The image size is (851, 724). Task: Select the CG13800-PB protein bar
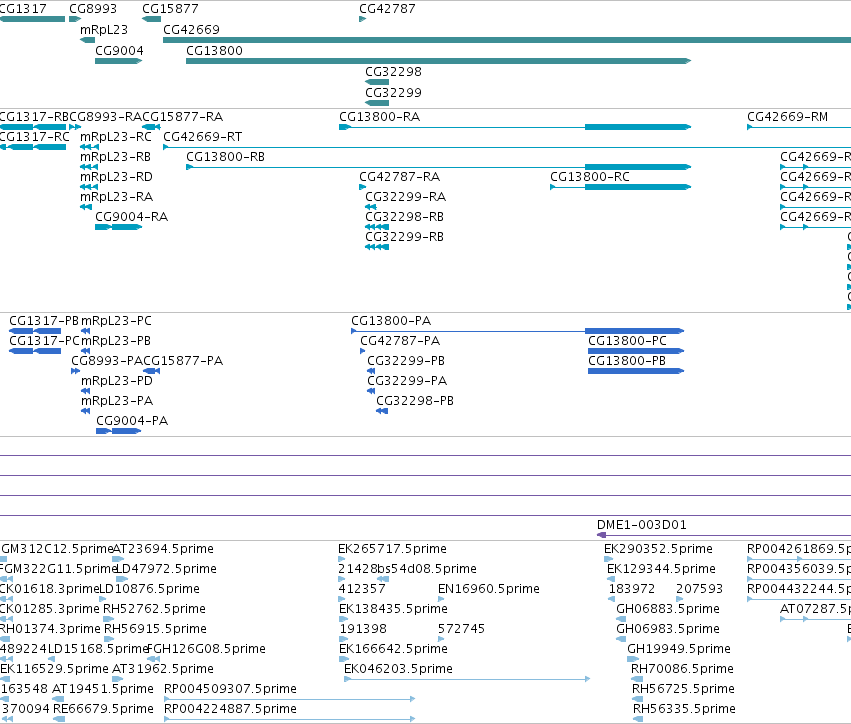(x=636, y=371)
